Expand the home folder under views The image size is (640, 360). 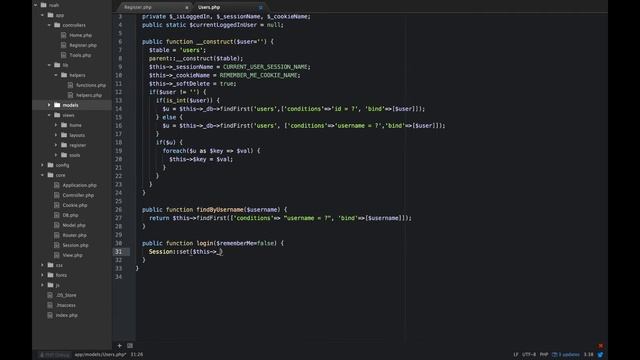56,125
